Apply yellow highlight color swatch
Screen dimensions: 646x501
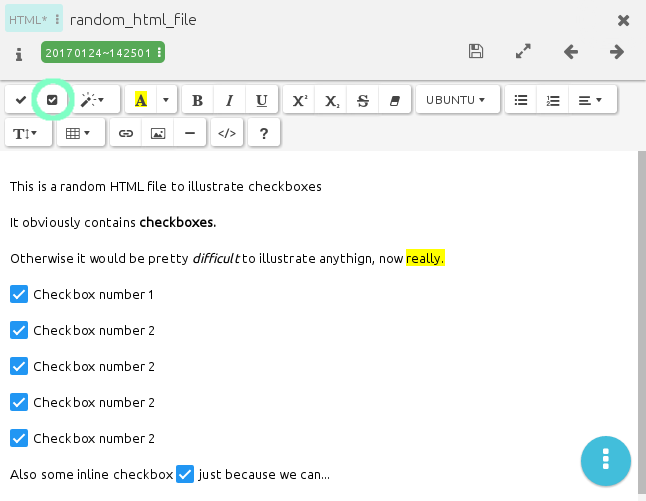[141, 100]
